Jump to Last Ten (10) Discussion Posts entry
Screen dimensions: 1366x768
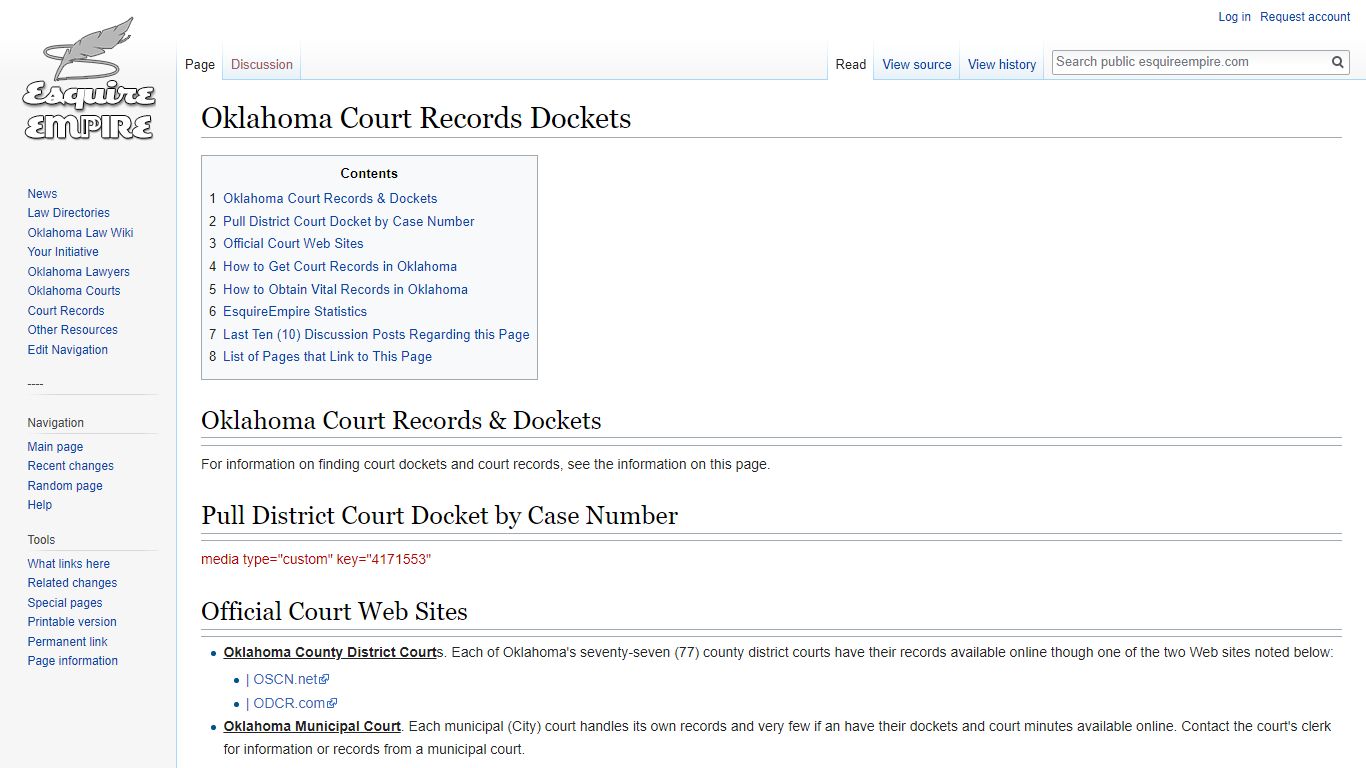[369, 334]
